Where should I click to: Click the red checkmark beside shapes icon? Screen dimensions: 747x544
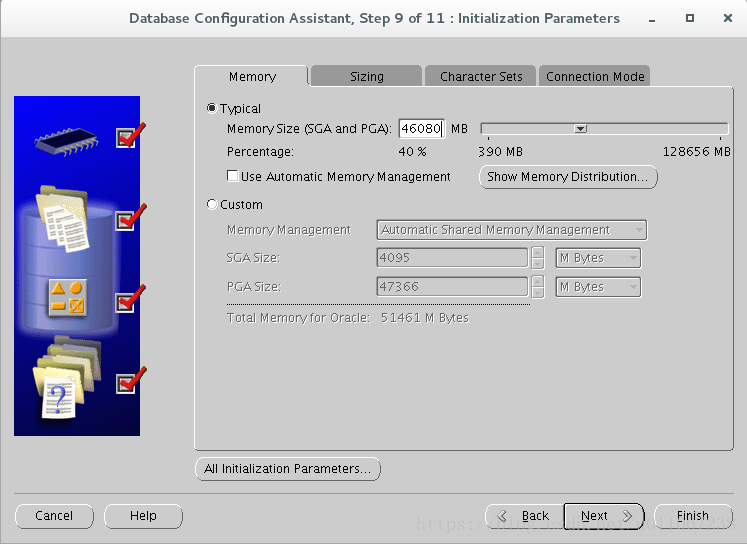131,299
